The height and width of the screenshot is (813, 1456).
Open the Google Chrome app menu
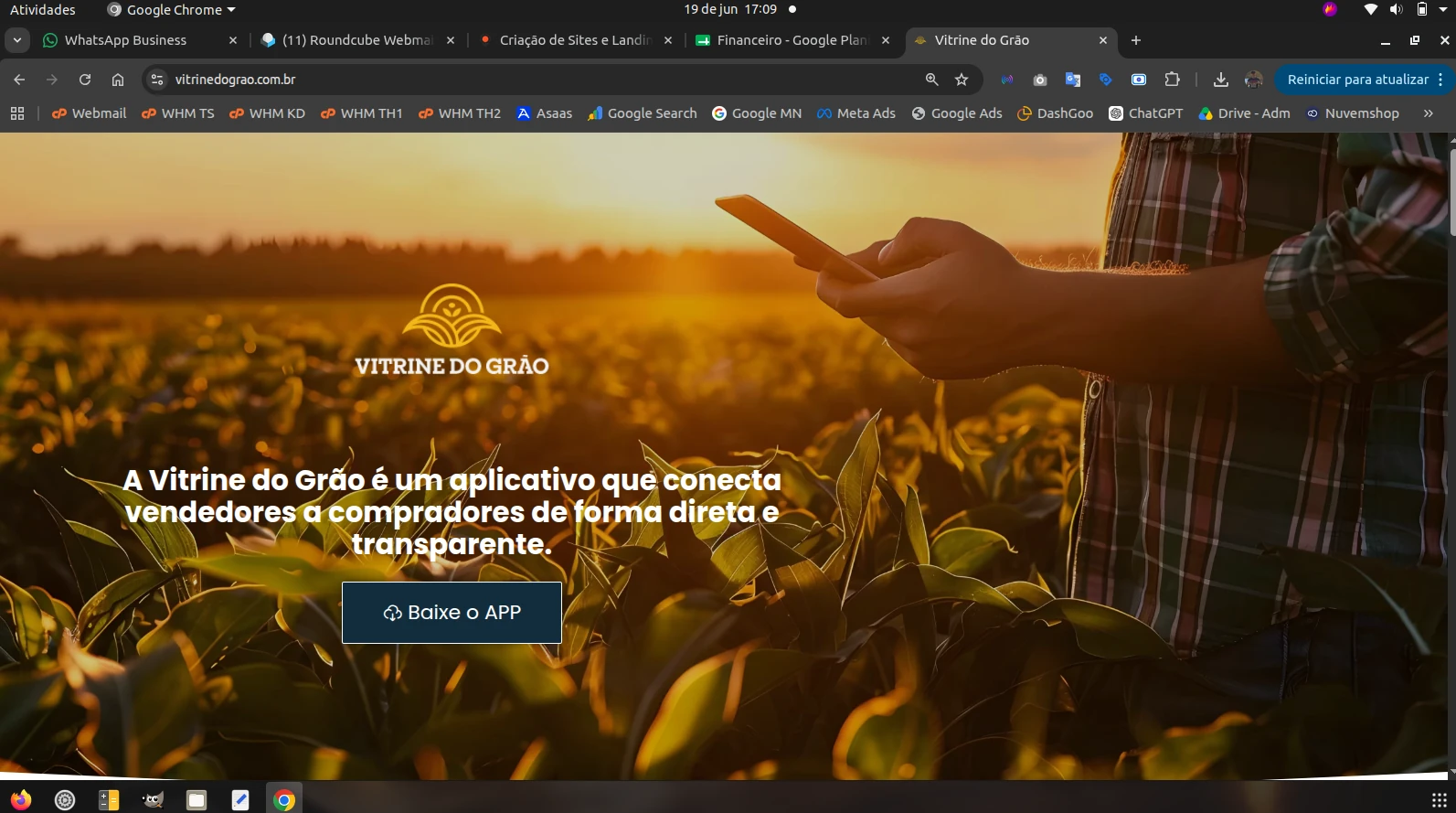pyautogui.click(x=172, y=9)
